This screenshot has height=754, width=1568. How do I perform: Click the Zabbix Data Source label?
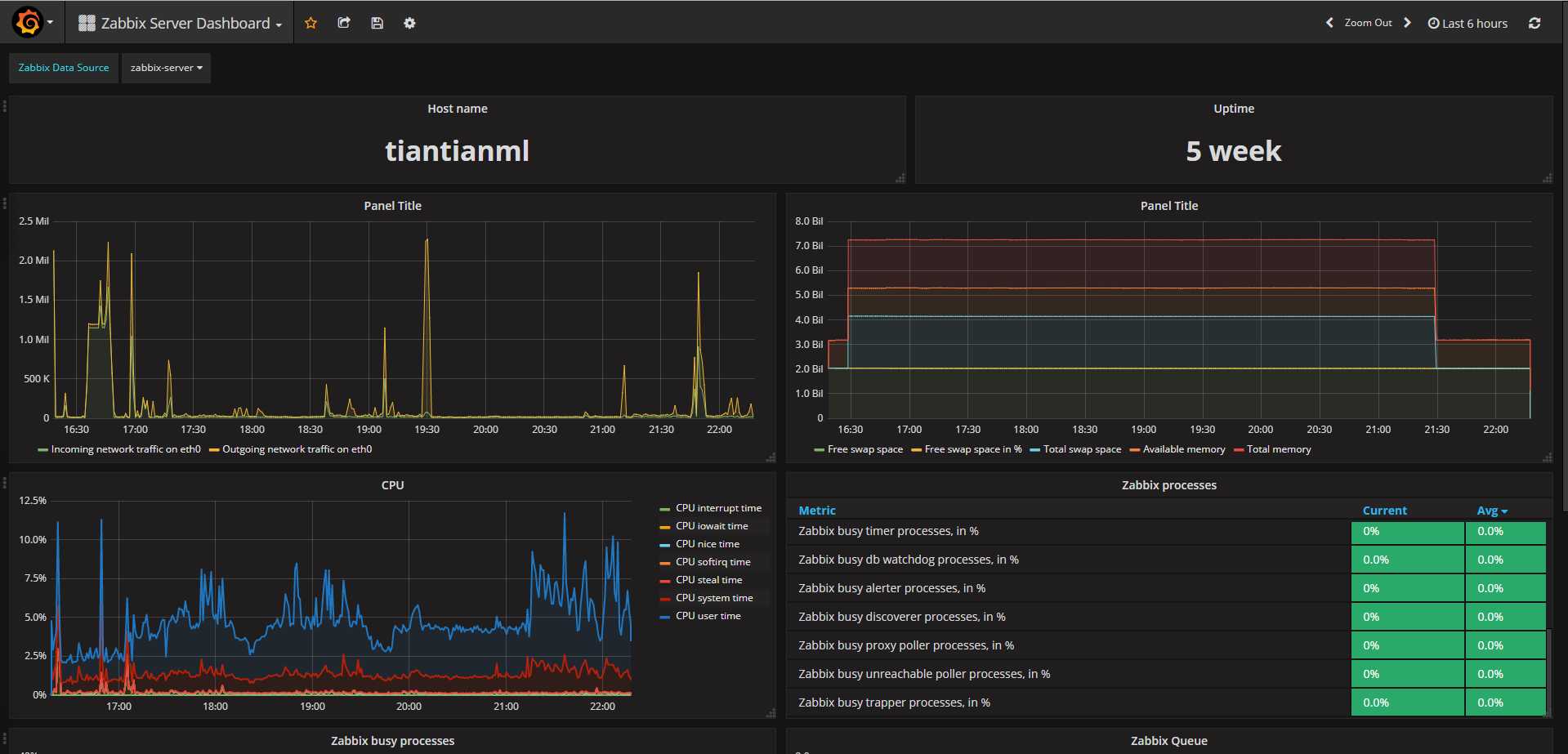coord(64,68)
